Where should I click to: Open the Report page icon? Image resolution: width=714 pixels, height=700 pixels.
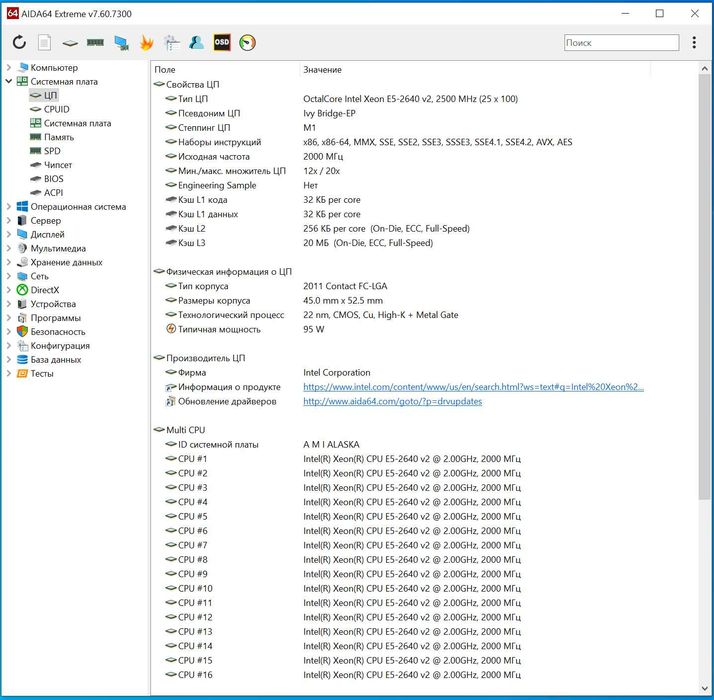tap(44, 43)
